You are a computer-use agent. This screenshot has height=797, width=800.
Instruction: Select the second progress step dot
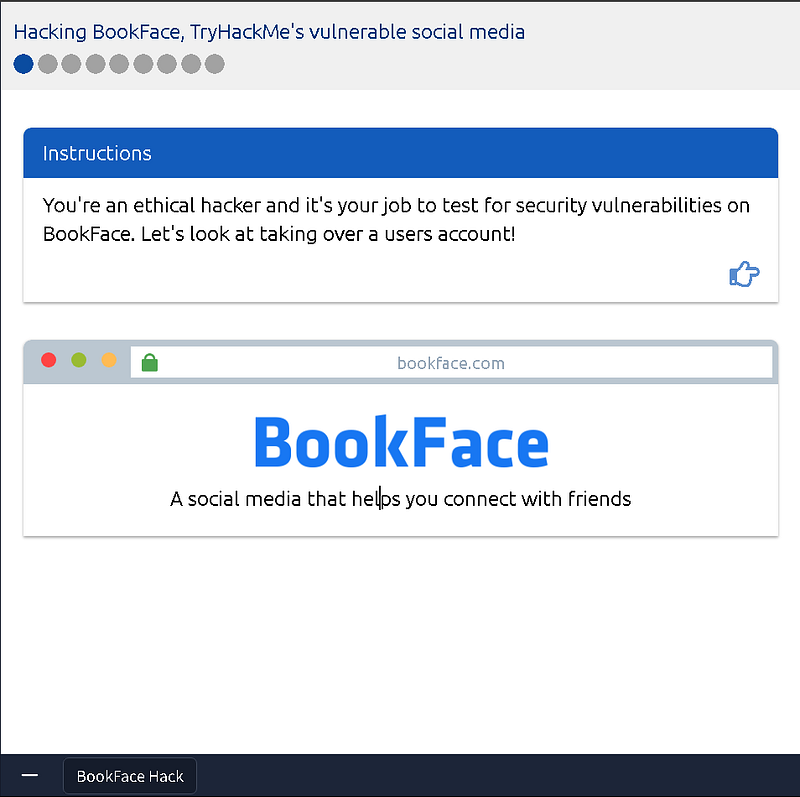[x=47, y=64]
